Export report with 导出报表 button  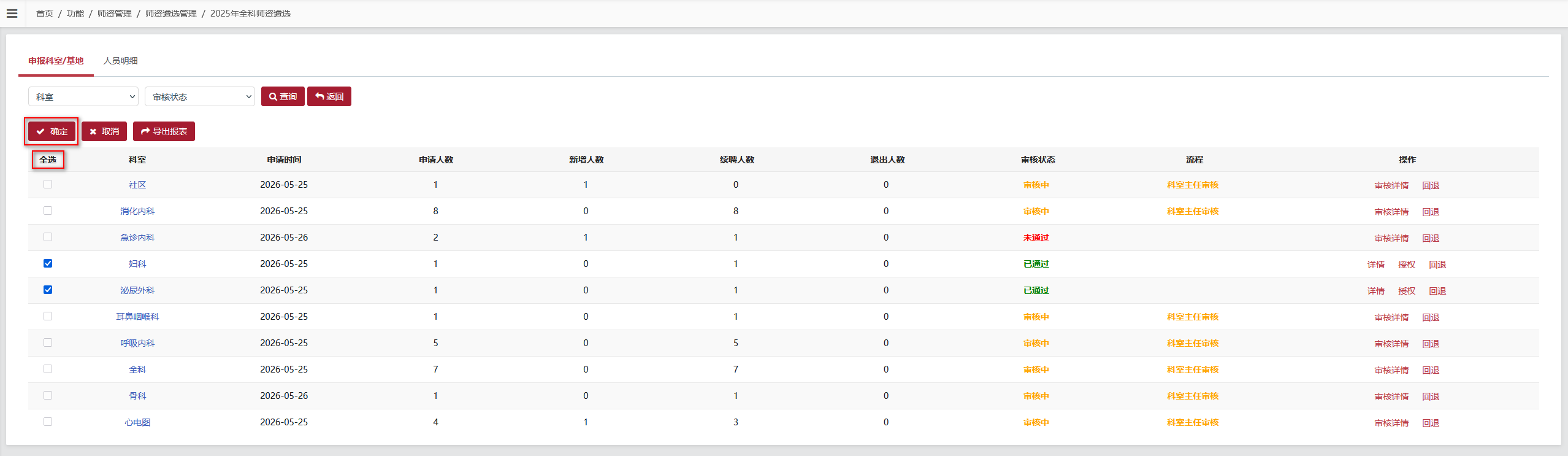click(x=164, y=131)
